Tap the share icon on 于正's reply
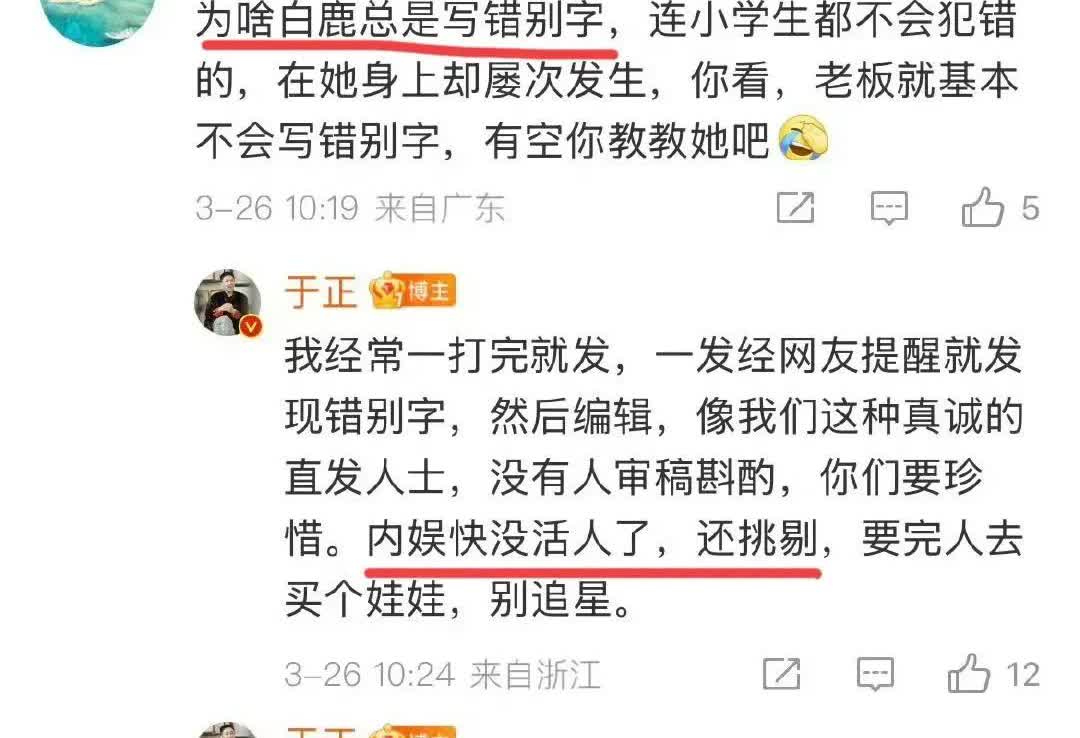This screenshot has height=738, width=1080. pyautogui.click(x=782, y=673)
